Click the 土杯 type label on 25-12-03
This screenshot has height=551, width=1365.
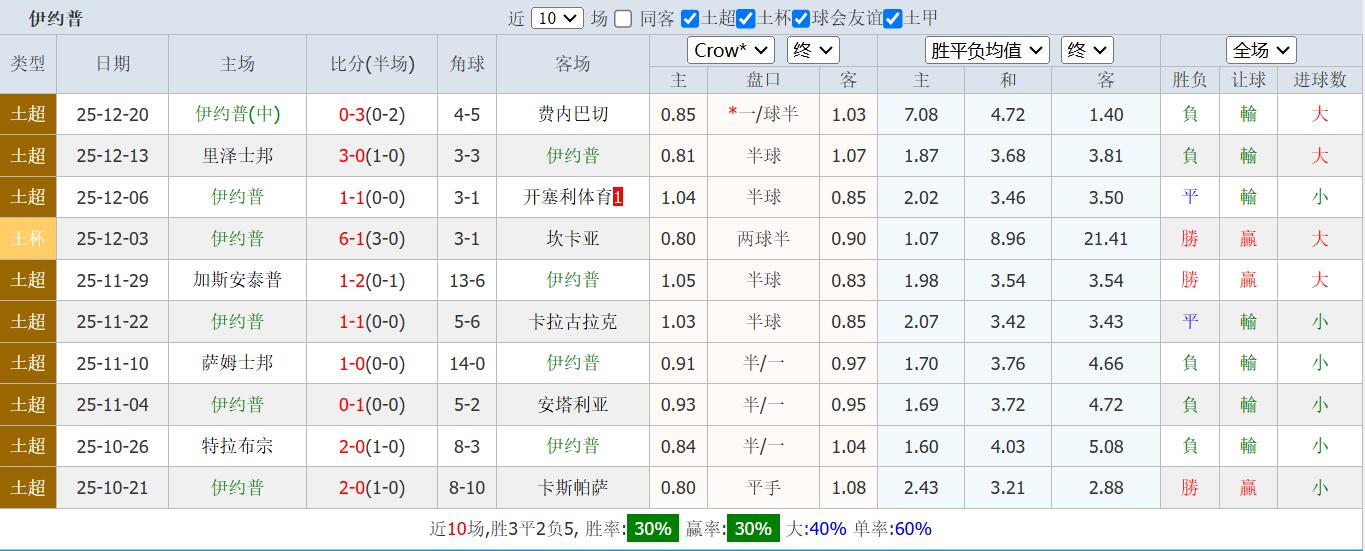28,239
